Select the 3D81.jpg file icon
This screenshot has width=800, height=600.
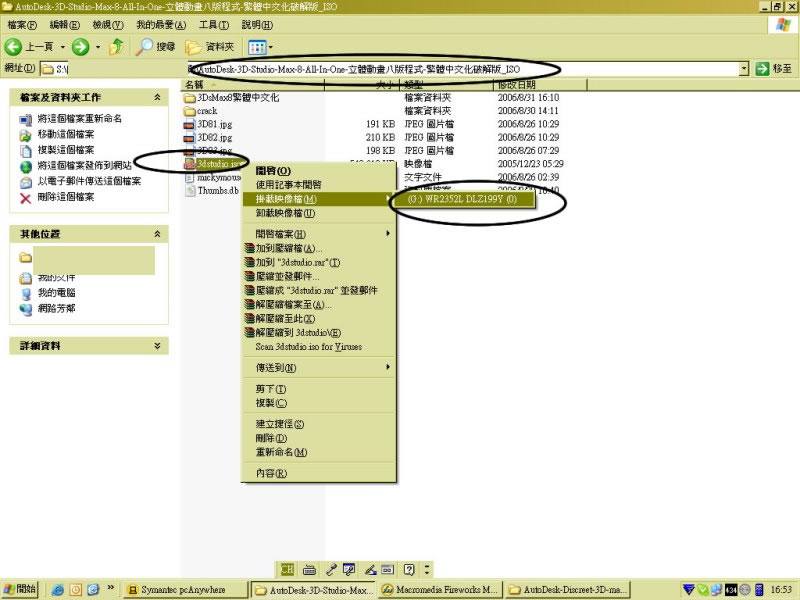(189, 124)
